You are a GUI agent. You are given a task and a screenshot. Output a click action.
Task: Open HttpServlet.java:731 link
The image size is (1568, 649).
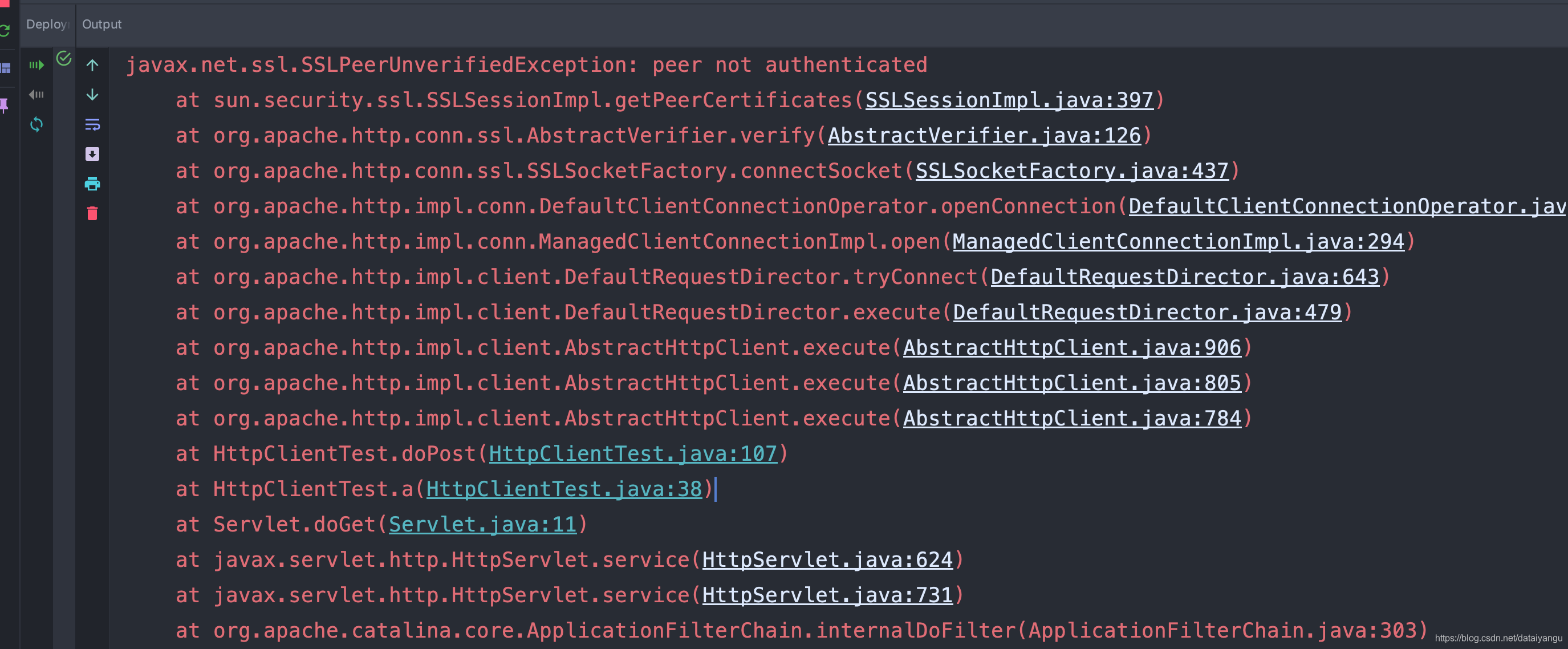827,594
